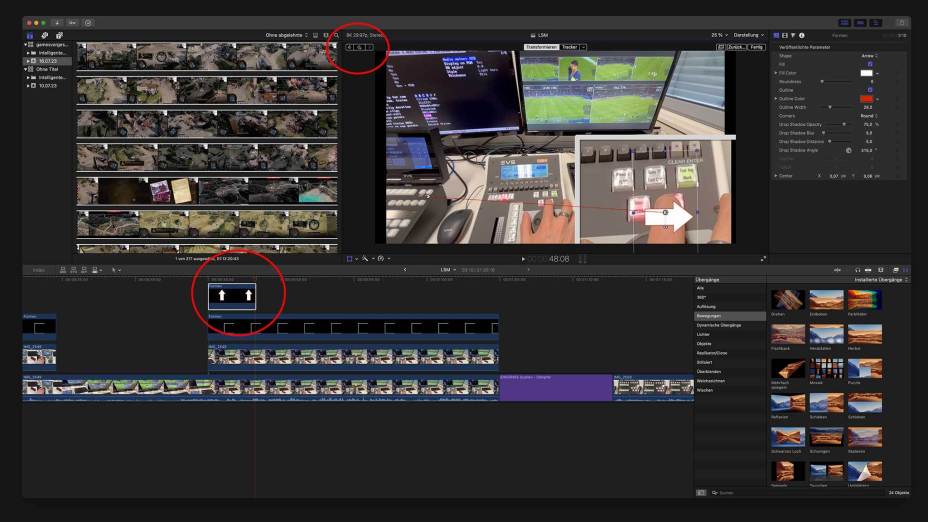Expand the Fill Color disclosure triangle
Screen dimensions: 928x522
(776, 73)
